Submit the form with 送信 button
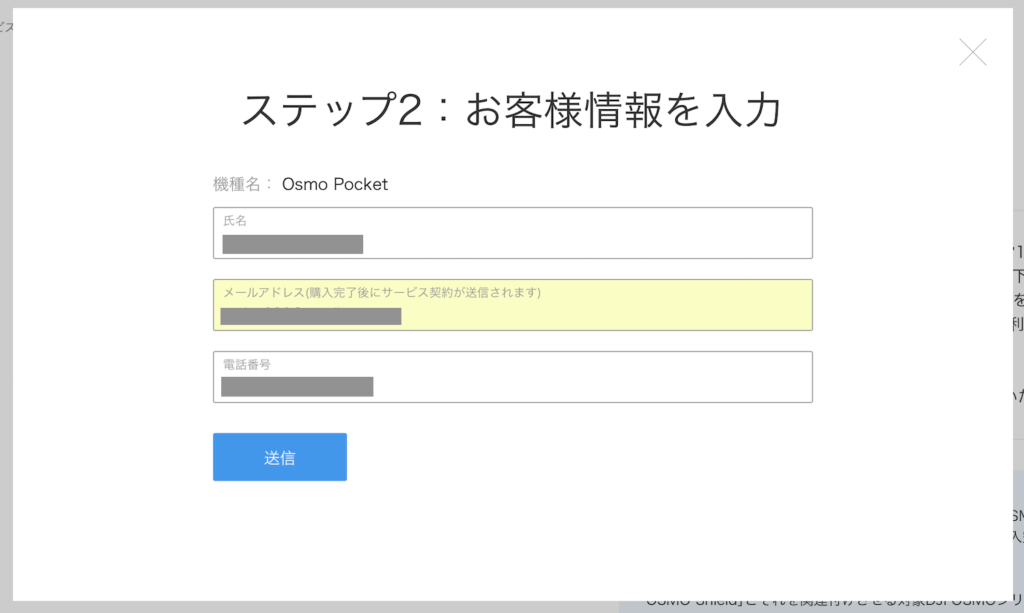The image size is (1024, 613). [x=280, y=457]
